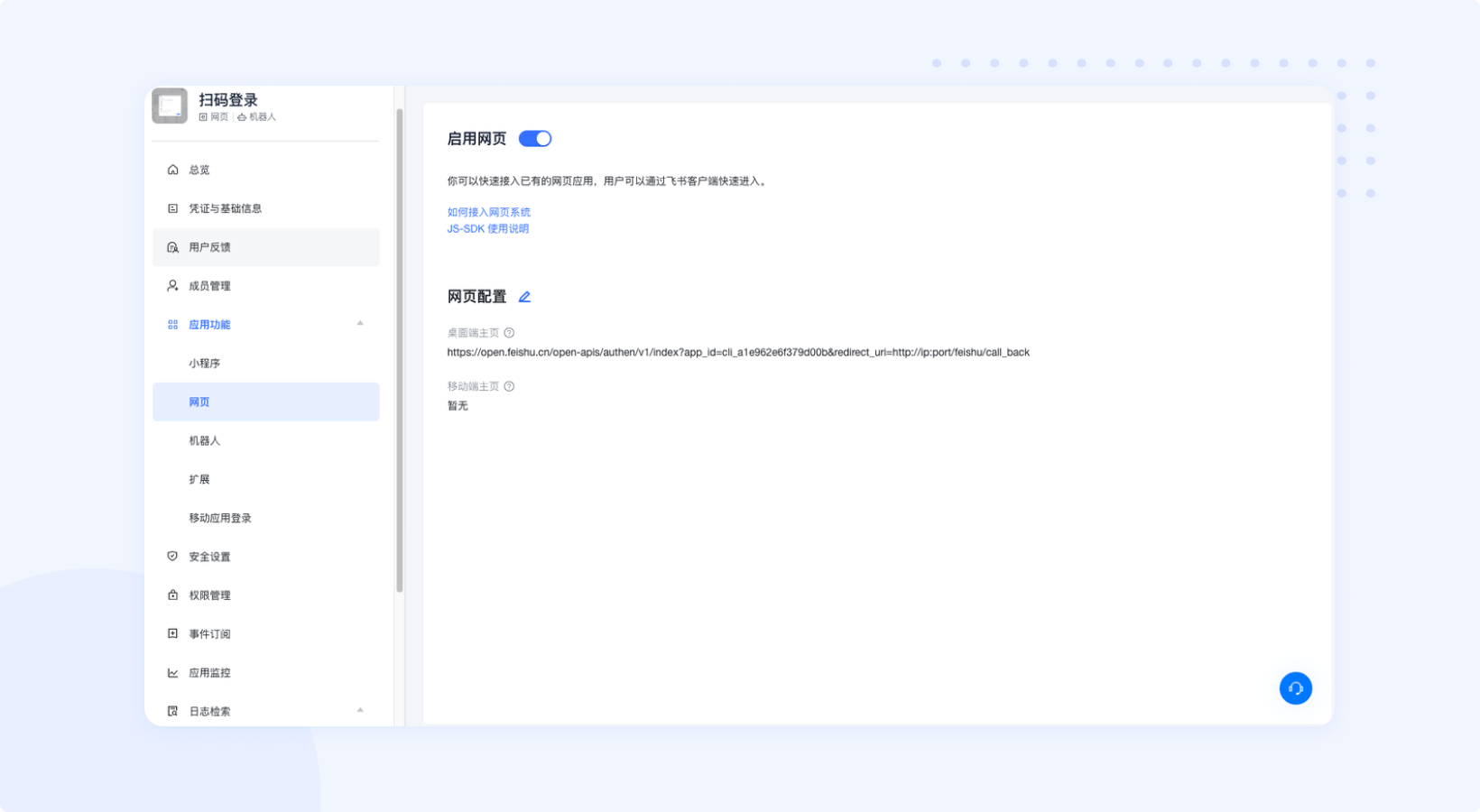Screen dimensions: 1480x812
Task: Open 应用监控 page
Action: [x=265, y=673]
